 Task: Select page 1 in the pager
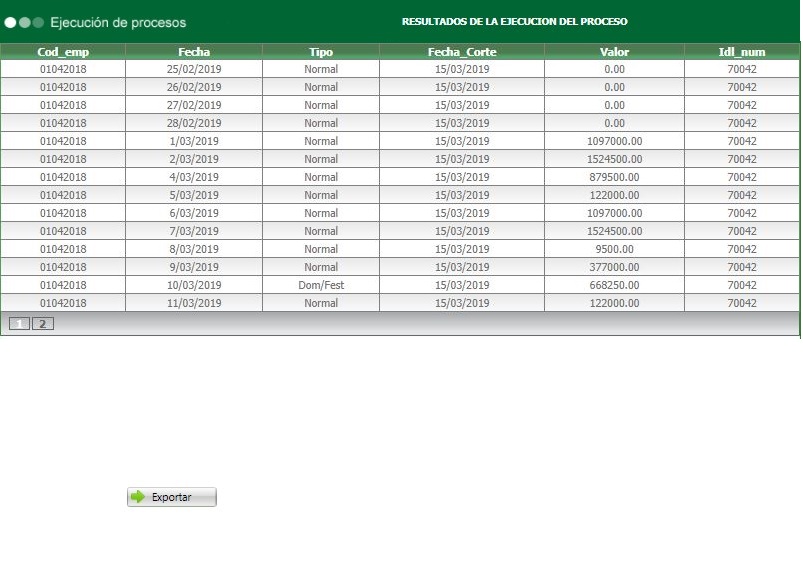click(x=19, y=324)
